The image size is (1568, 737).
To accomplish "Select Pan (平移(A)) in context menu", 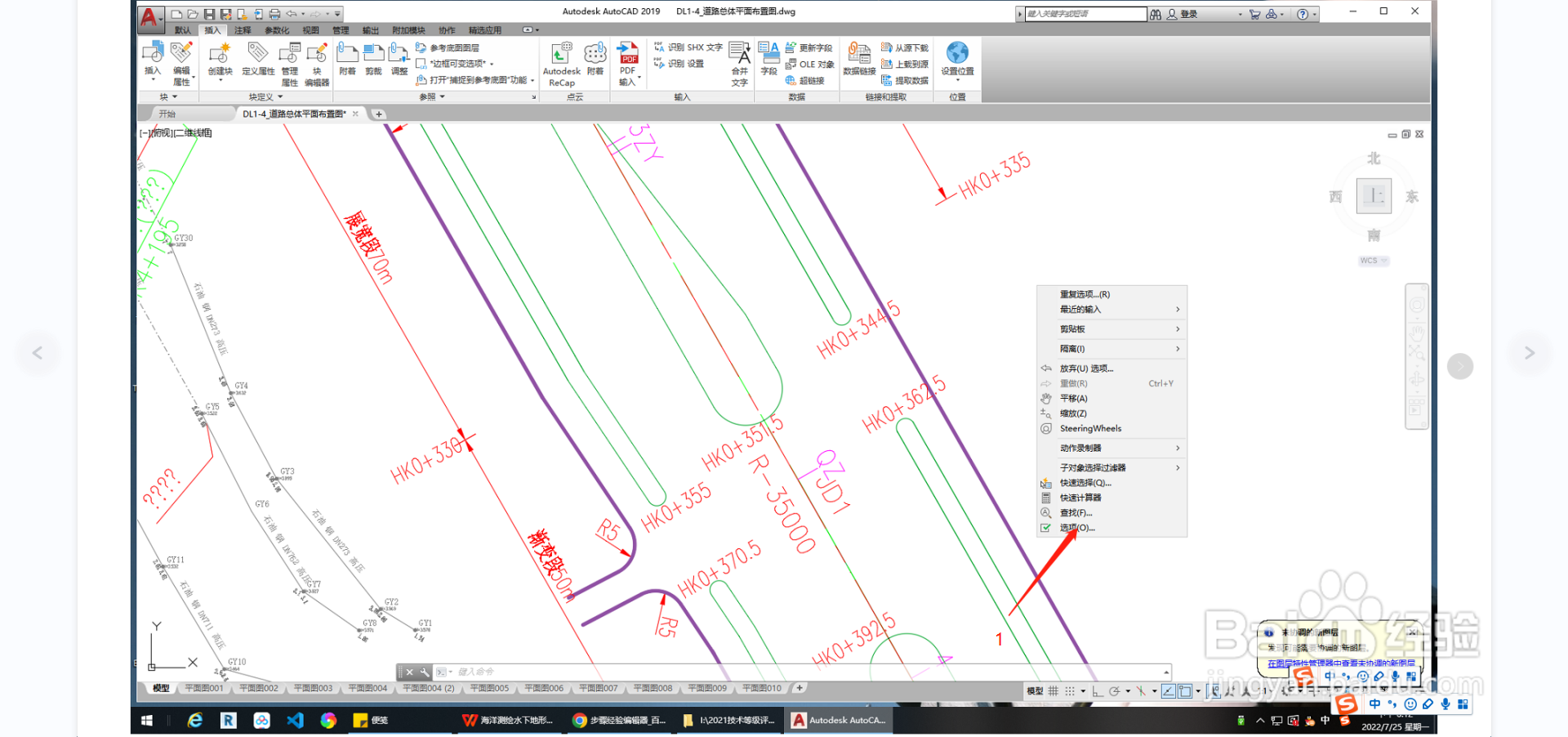I will pos(1111,399).
